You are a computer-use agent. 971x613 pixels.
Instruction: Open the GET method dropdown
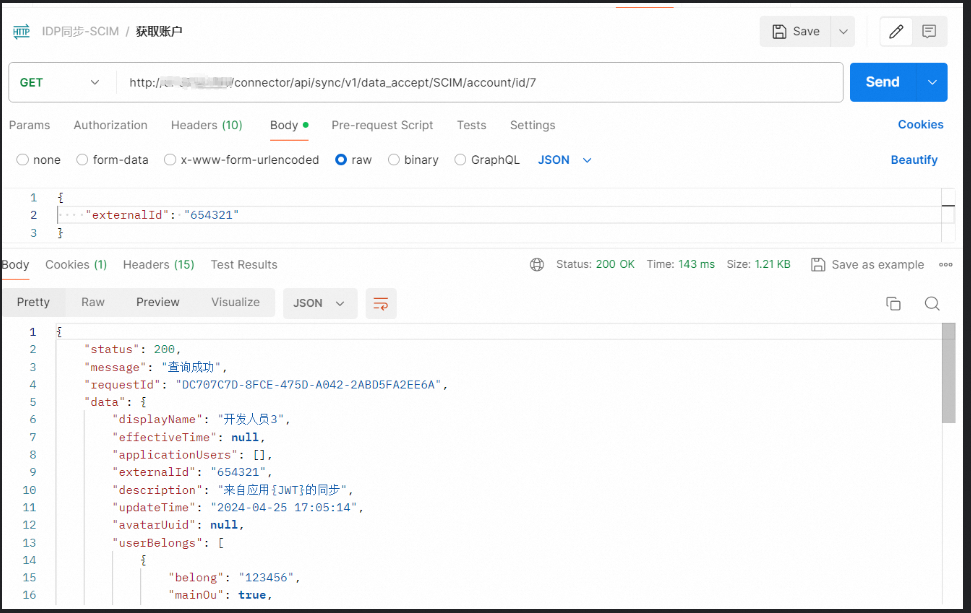tap(60, 82)
